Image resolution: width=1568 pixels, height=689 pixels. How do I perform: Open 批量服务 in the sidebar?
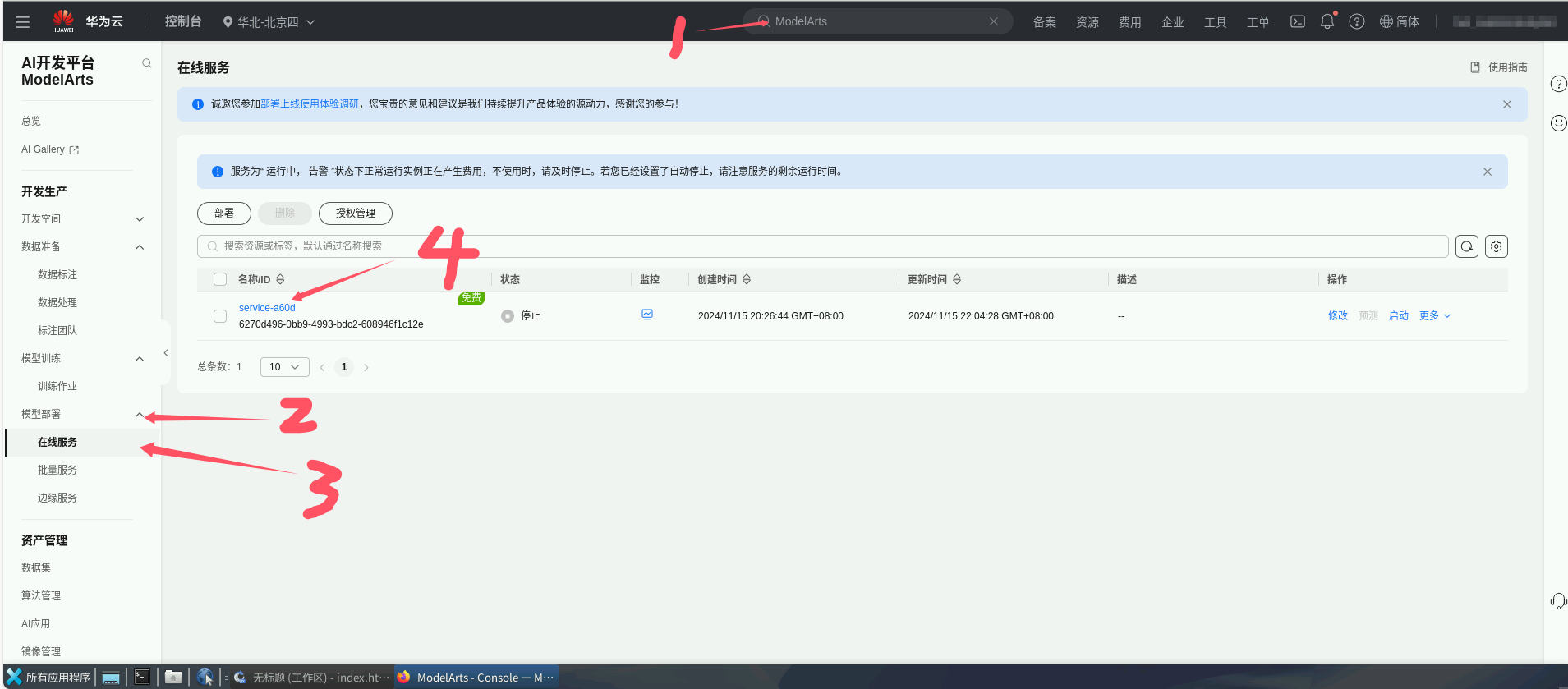point(57,471)
